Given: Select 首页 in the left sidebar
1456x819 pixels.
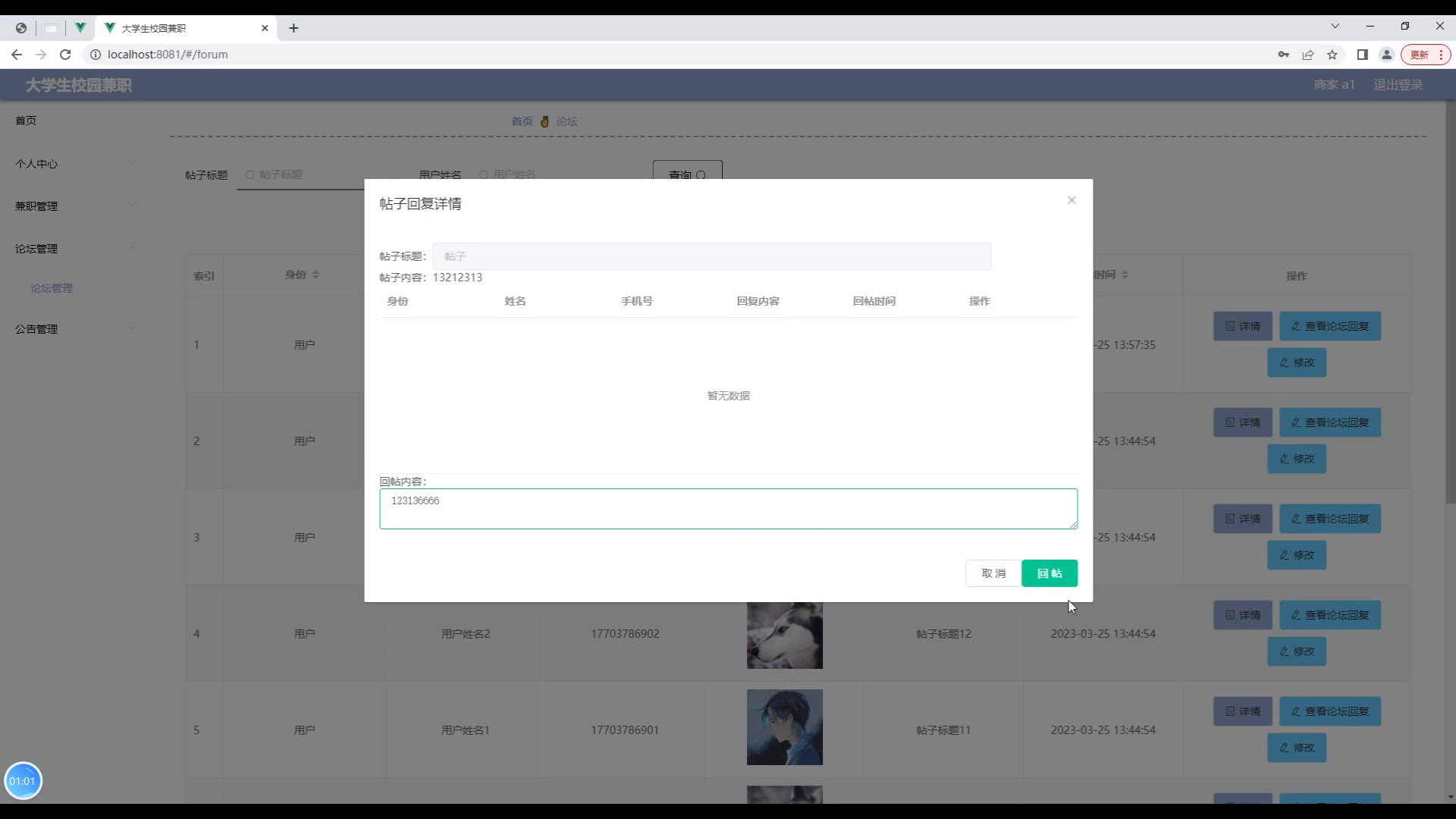Looking at the screenshot, I should (x=26, y=121).
